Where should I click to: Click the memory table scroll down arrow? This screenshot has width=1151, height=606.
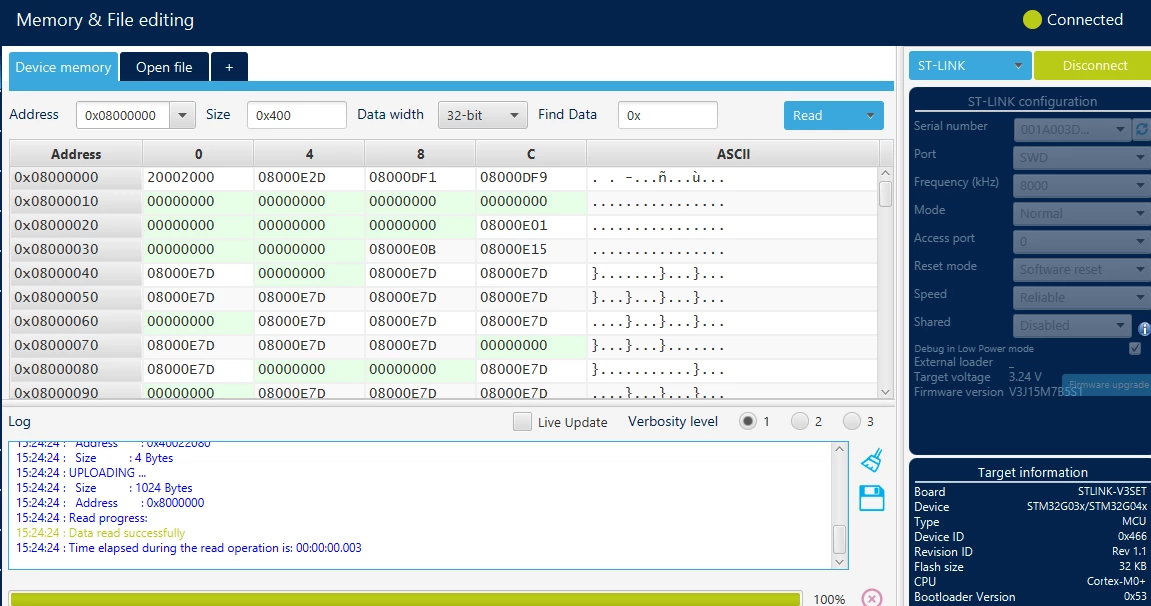pyautogui.click(x=885, y=392)
